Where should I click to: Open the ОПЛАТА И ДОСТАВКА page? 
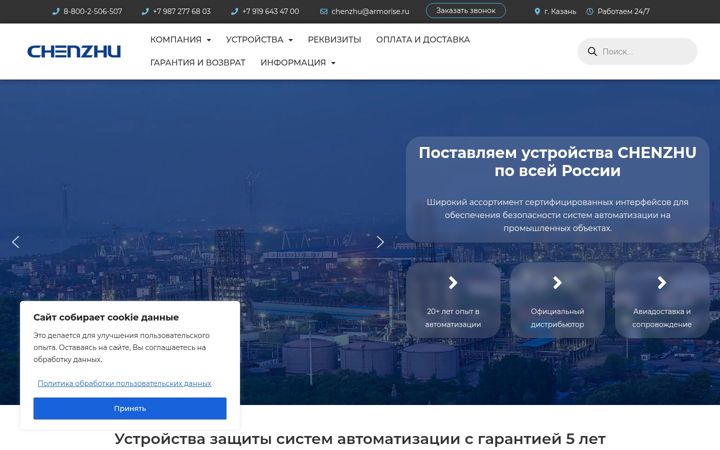tap(423, 39)
